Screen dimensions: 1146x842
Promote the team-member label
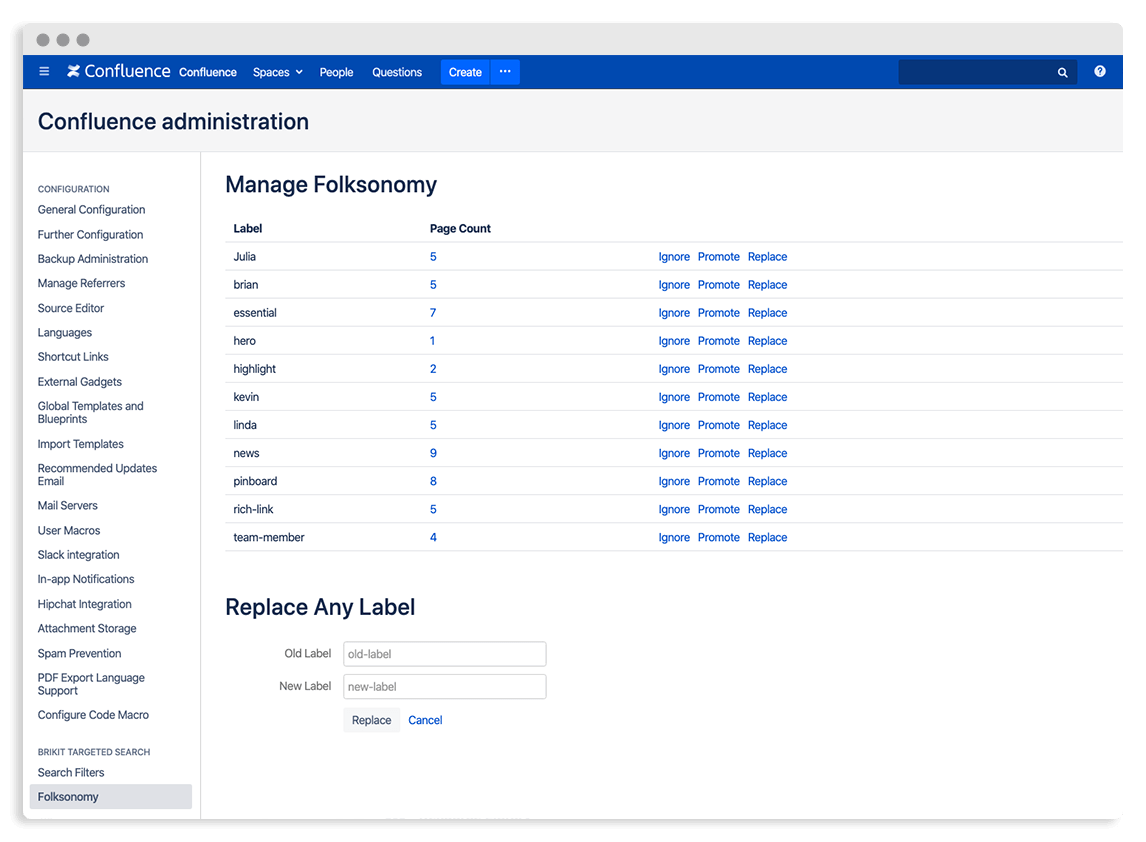tap(718, 538)
